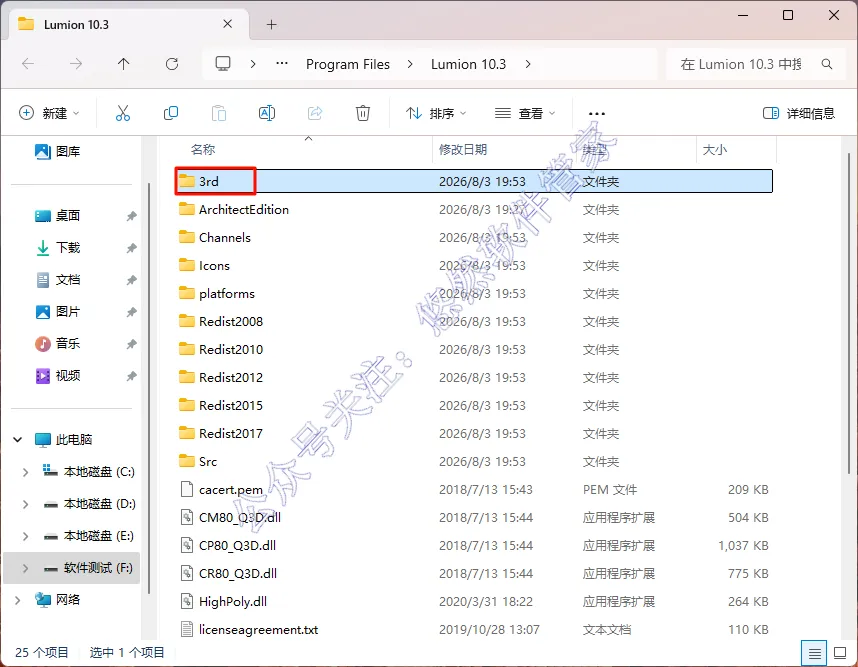
Task: Click chevron after Lumion 10.3 breadcrumb
Action: point(527,64)
